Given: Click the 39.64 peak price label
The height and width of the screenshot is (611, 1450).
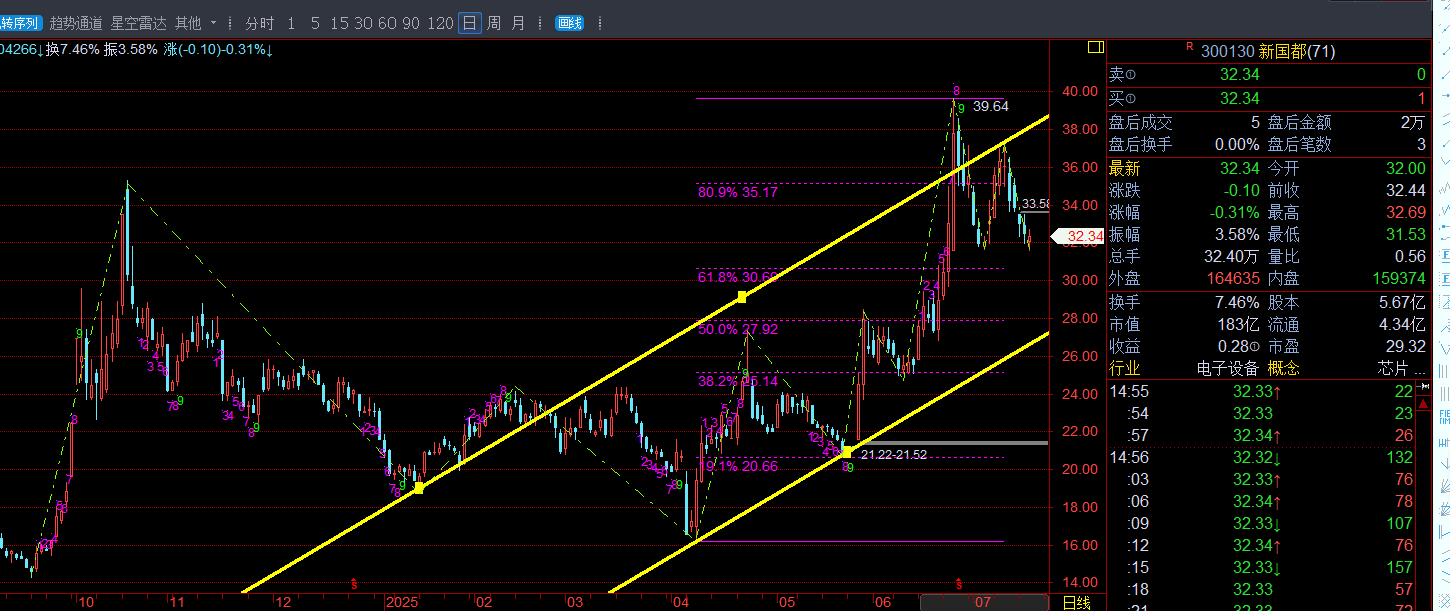Looking at the screenshot, I should pos(990,106).
